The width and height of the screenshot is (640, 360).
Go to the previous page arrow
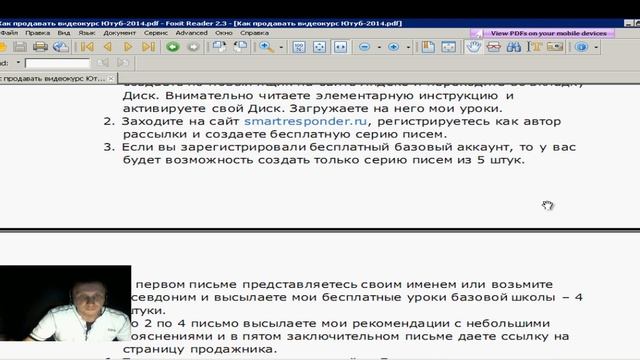[x=108, y=47]
